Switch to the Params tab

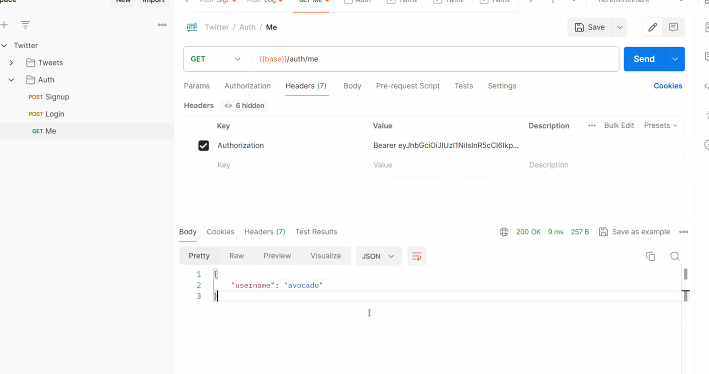point(197,86)
